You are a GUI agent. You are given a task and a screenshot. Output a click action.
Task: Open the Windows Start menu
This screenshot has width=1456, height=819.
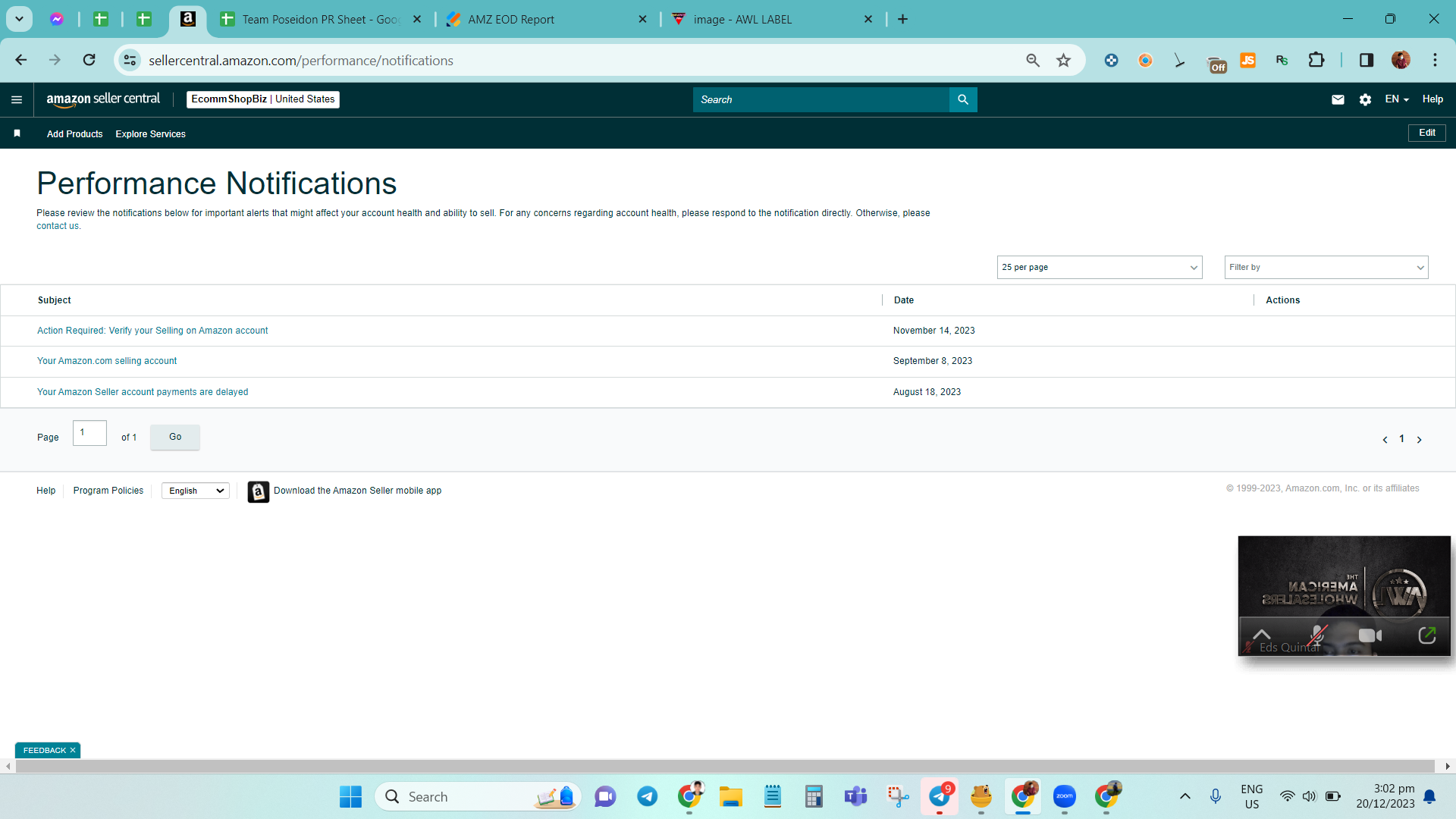pos(350,797)
